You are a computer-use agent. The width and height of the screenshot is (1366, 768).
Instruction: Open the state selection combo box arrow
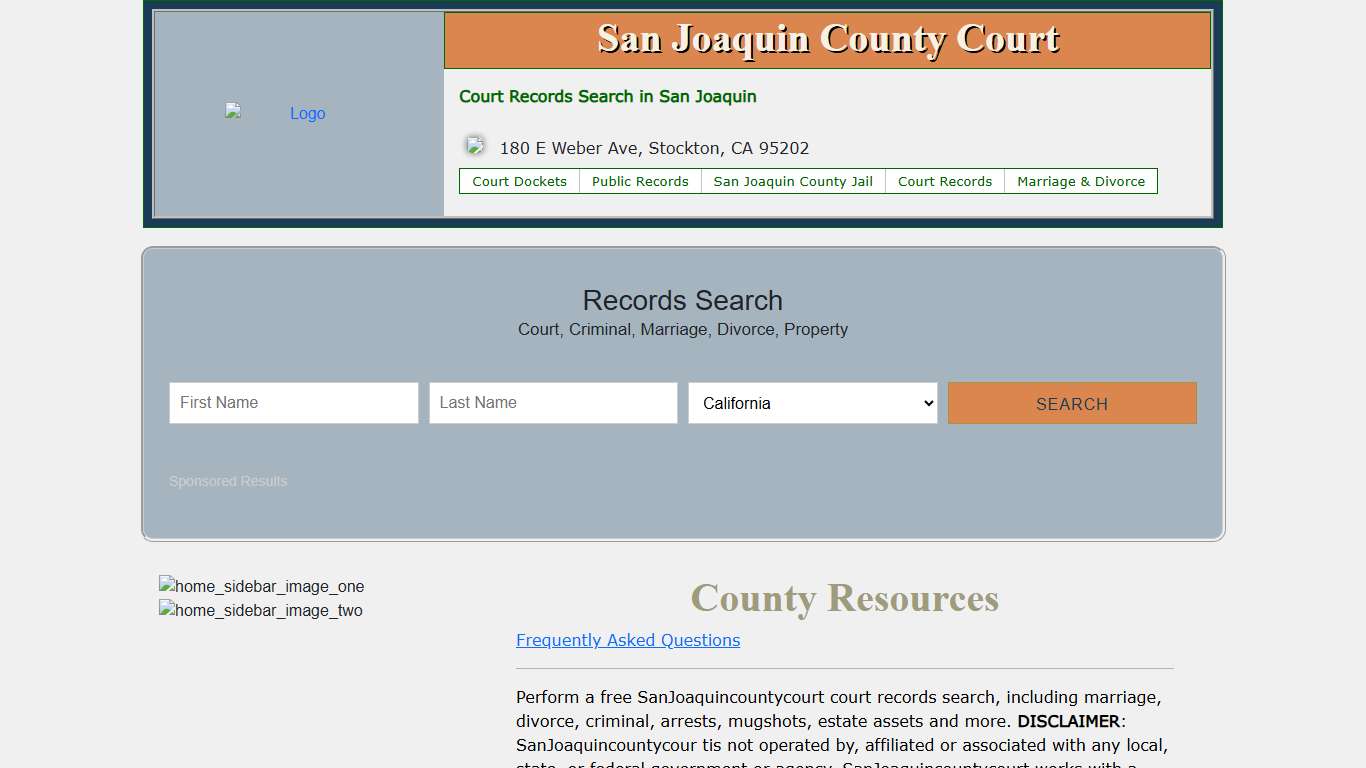(x=925, y=403)
